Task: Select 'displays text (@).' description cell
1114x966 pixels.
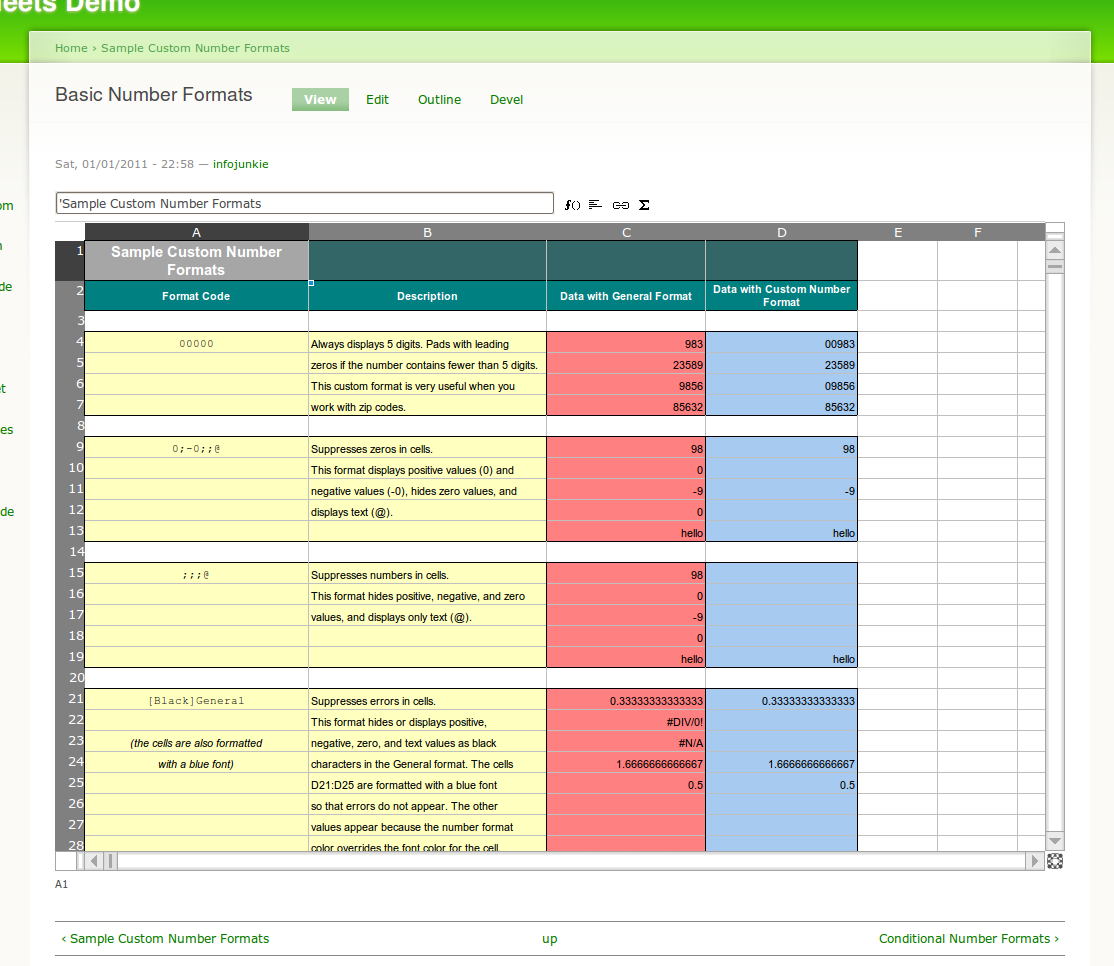Action: point(428,511)
